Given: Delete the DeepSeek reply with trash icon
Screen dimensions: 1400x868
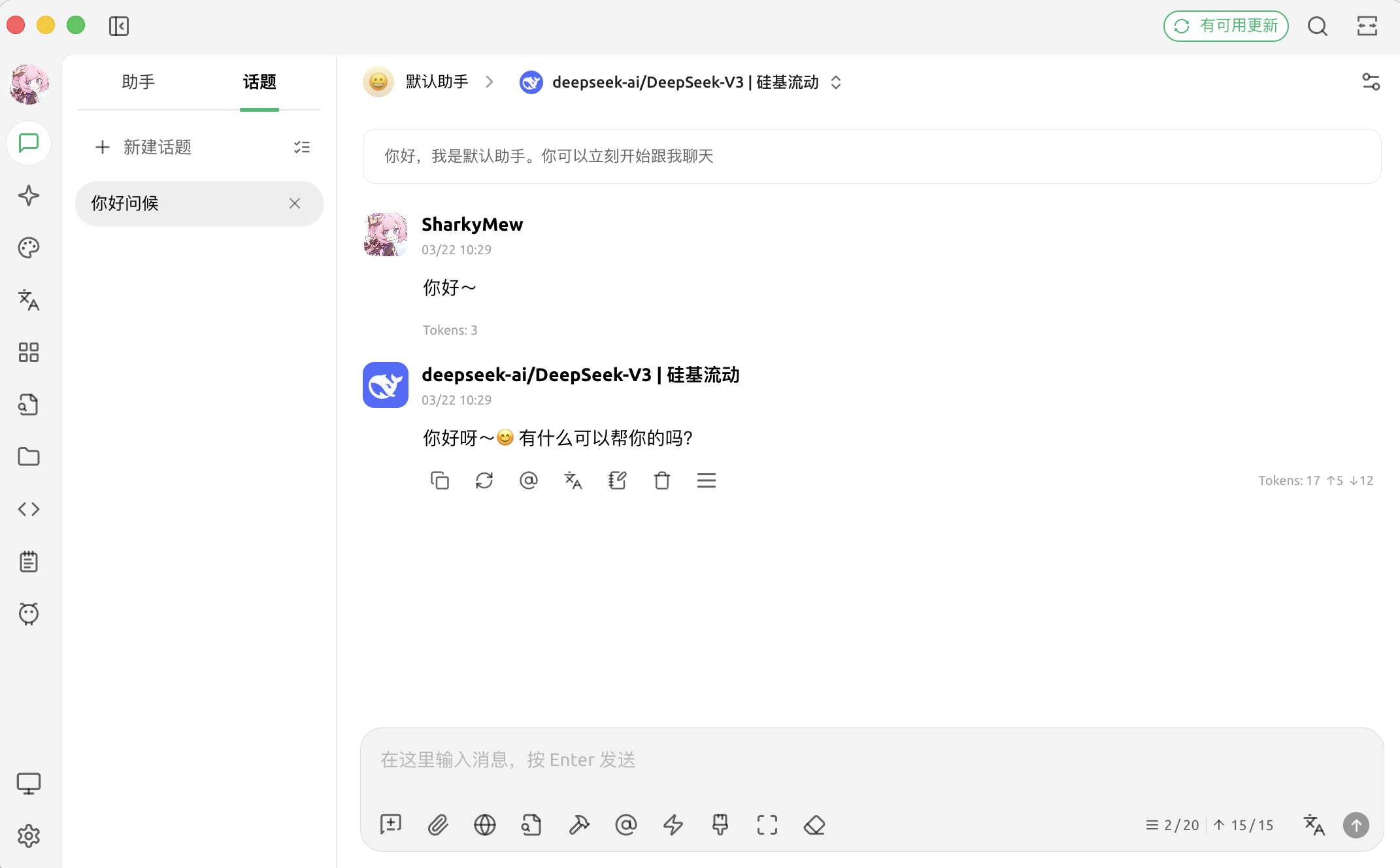Looking at the screenshot, I should (661, 480).
